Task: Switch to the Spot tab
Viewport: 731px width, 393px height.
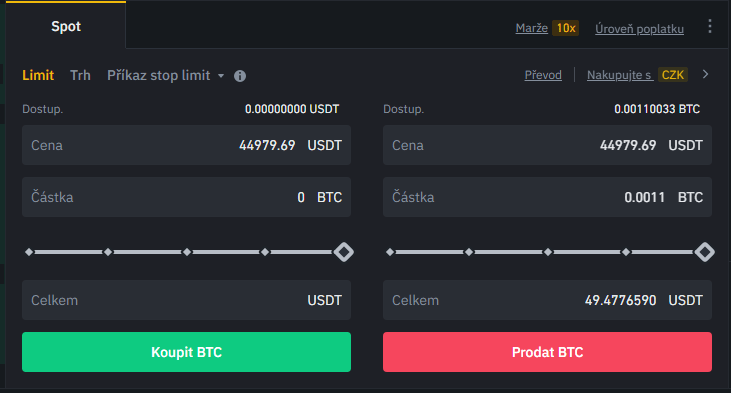Action: pos(66,26)
